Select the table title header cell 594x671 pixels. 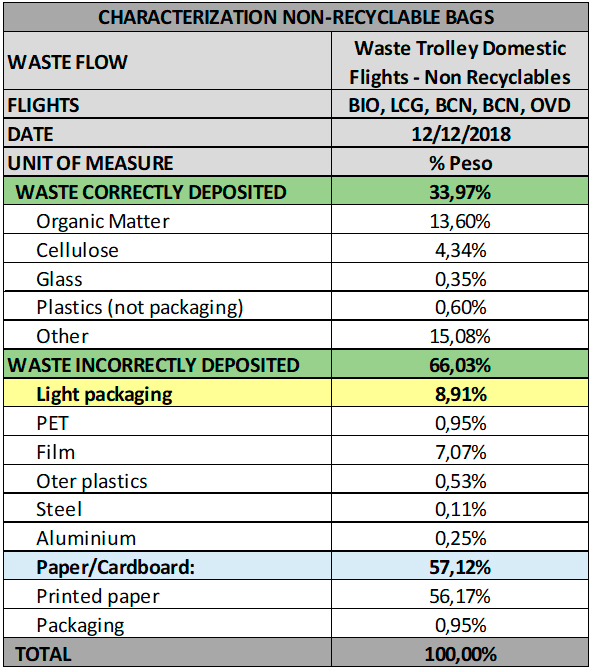[x=296, y=18]
